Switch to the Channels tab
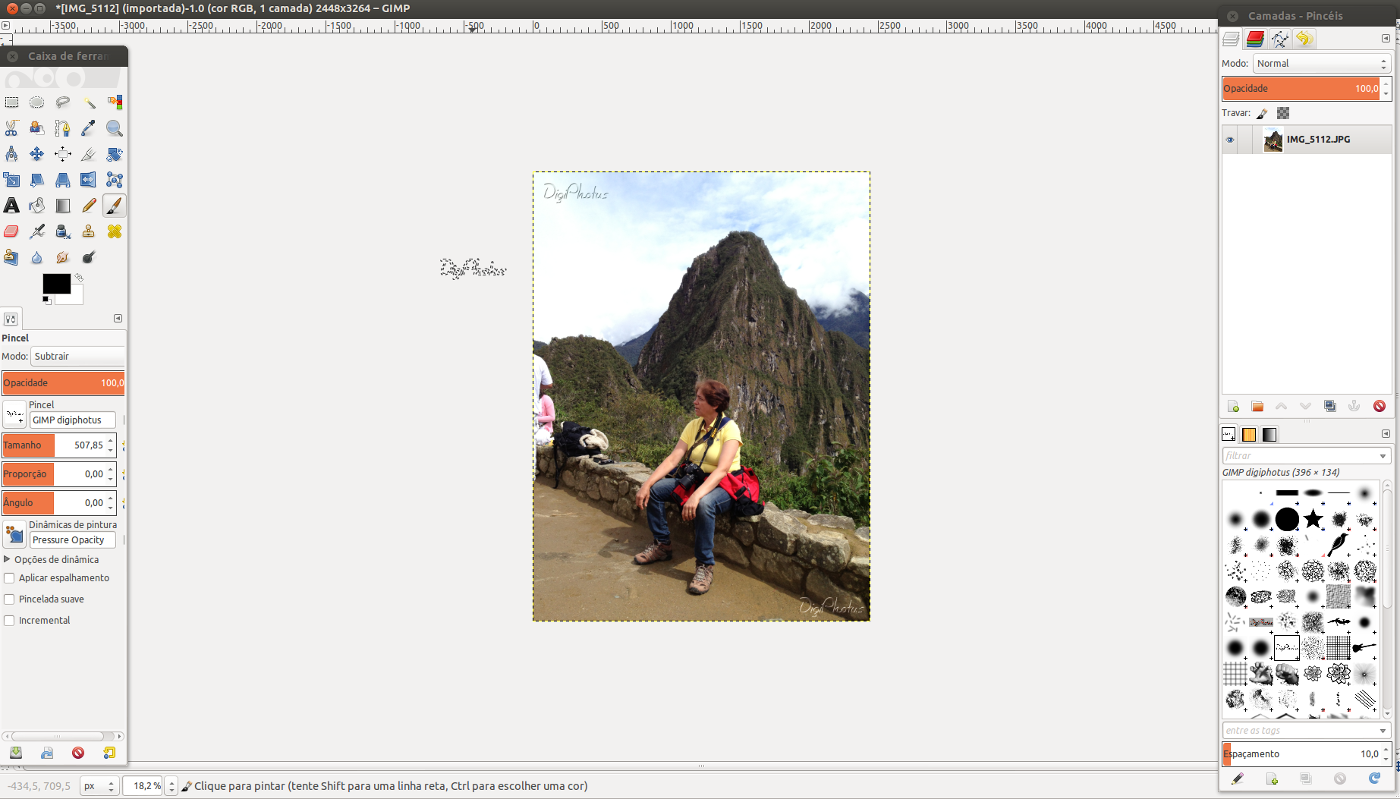This screenshot has width=1400, height=799. [1255, 39]
